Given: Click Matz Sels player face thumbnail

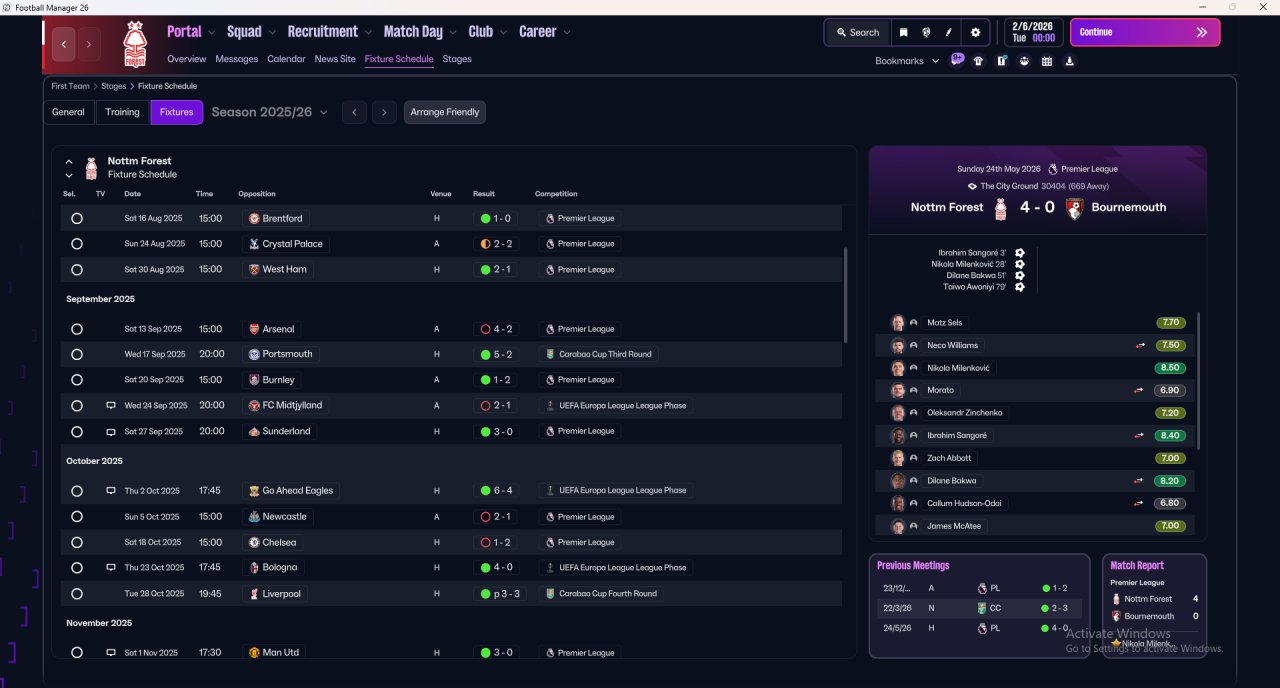Looking at the screenshot, I should coord(898,323).
